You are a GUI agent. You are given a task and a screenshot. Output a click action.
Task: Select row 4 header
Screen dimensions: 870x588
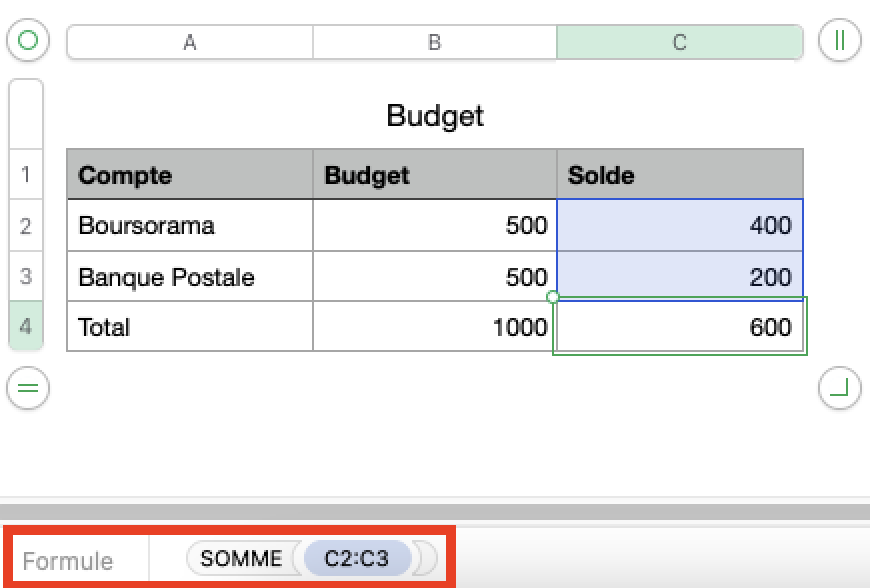pos(26,326)
